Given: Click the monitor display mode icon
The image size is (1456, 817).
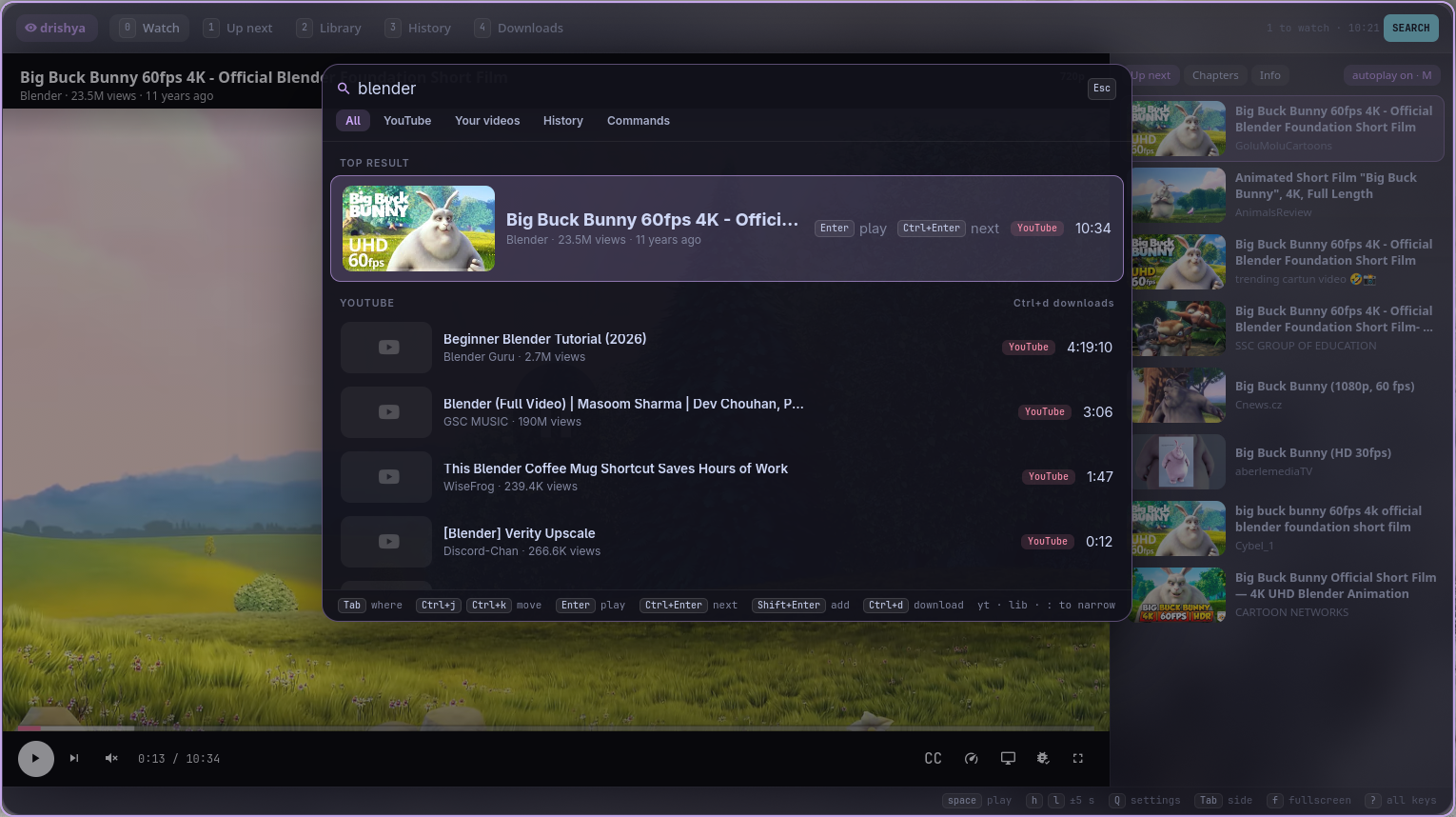Looking at the screenshot, I should [1008, 759].
